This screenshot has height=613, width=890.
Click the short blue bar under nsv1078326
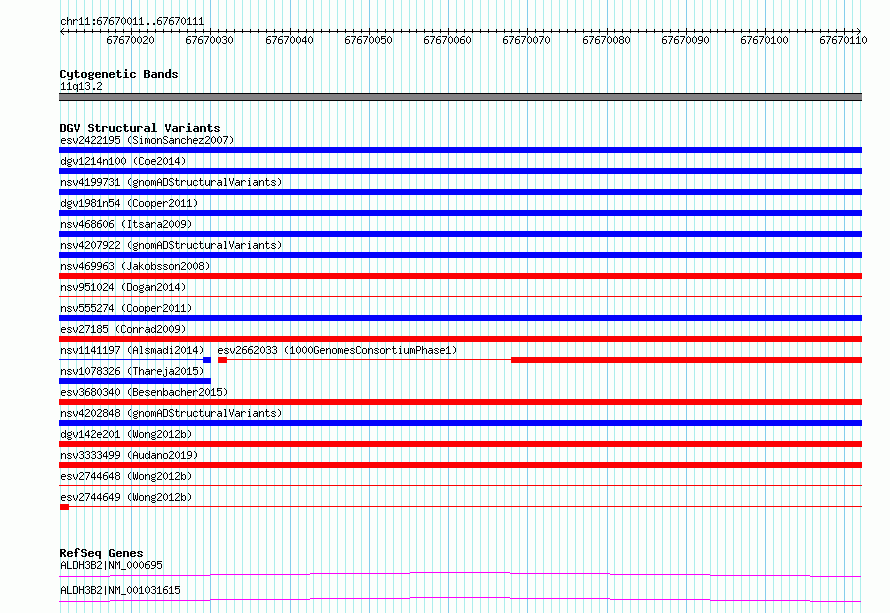pos(135,381)
